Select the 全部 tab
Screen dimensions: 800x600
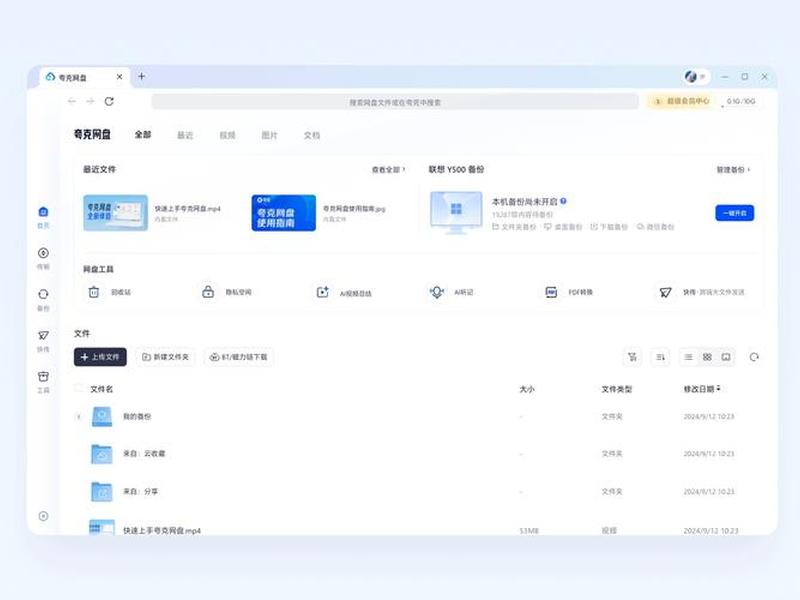click(x=143, y=135)
